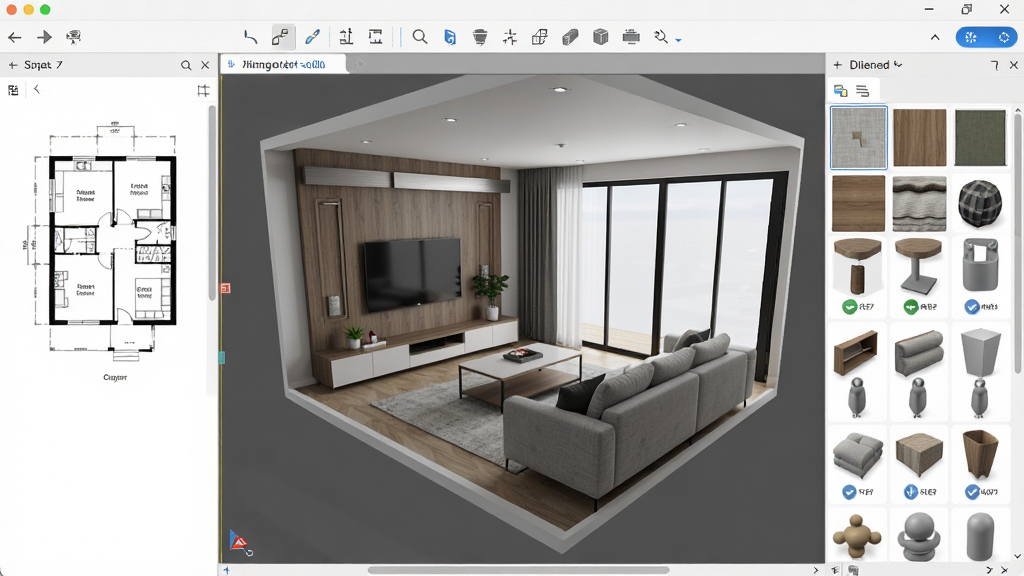
Task: Collapse the toolbar with the up chevron
Action: point(935,37)
